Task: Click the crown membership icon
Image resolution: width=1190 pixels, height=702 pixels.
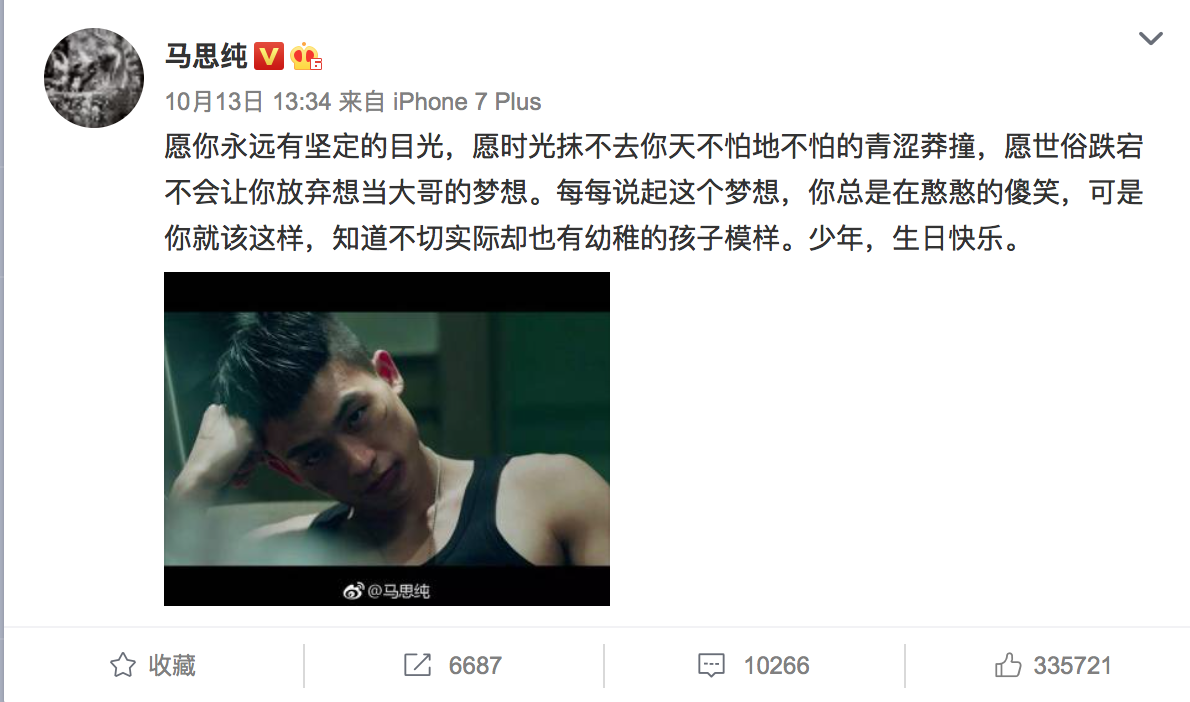Action: pyautogui.click(x=306, y=56)
